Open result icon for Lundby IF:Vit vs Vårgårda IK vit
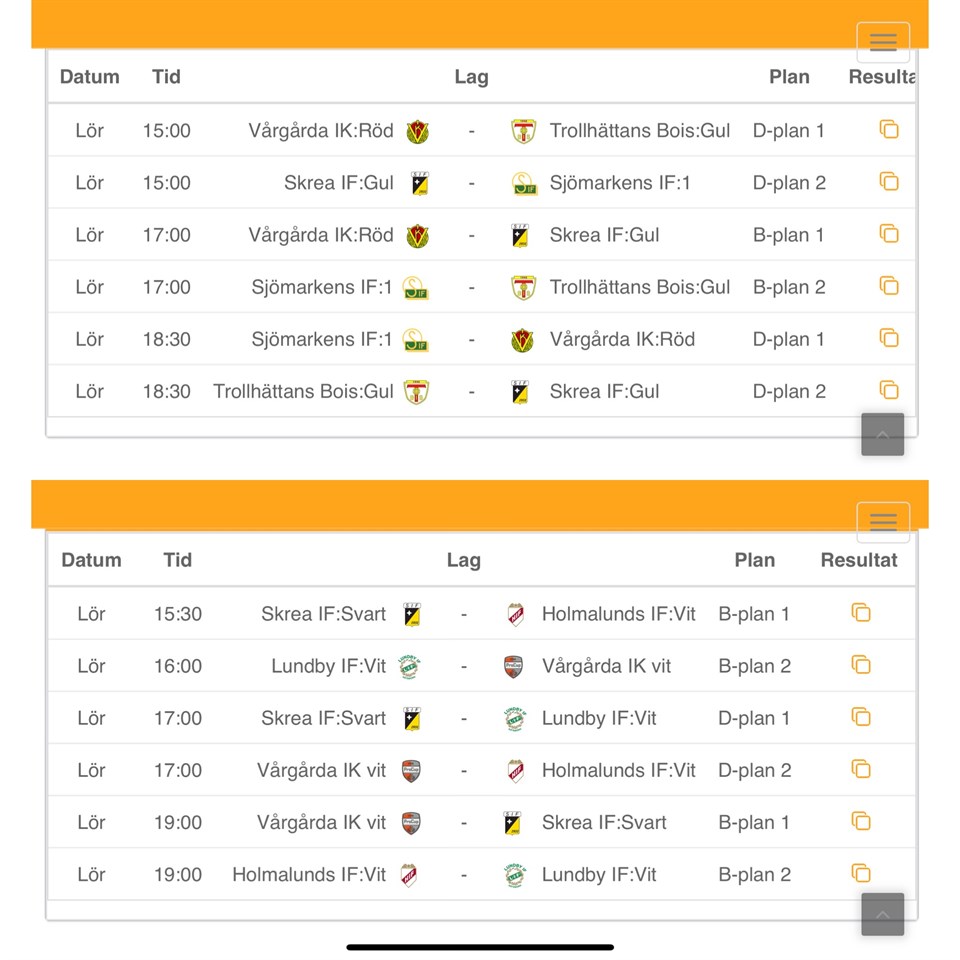960x960 pixels. point(861,665)
